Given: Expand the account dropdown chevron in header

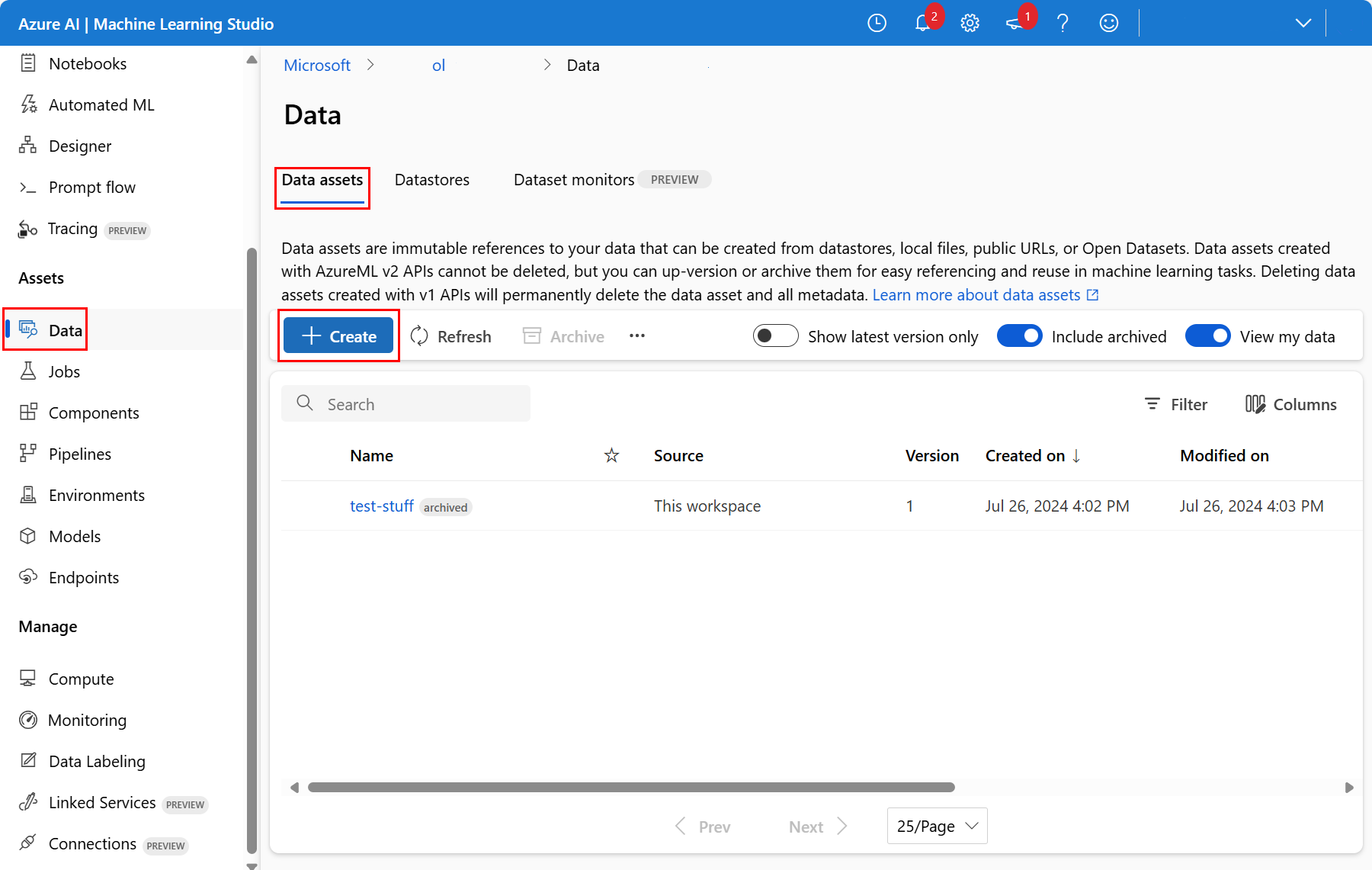Looking at the screenshot, I should click(x=1303, y=24).
